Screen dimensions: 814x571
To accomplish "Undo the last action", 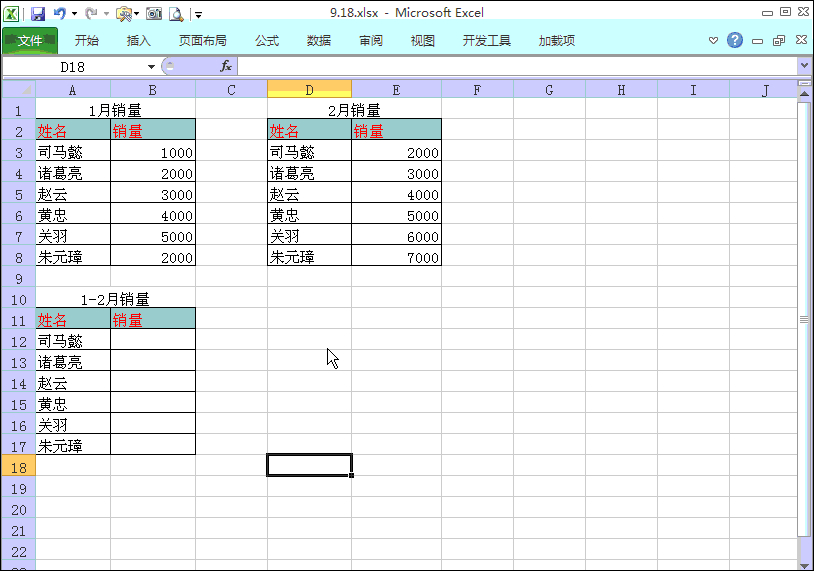I will (x=59, y=13).
